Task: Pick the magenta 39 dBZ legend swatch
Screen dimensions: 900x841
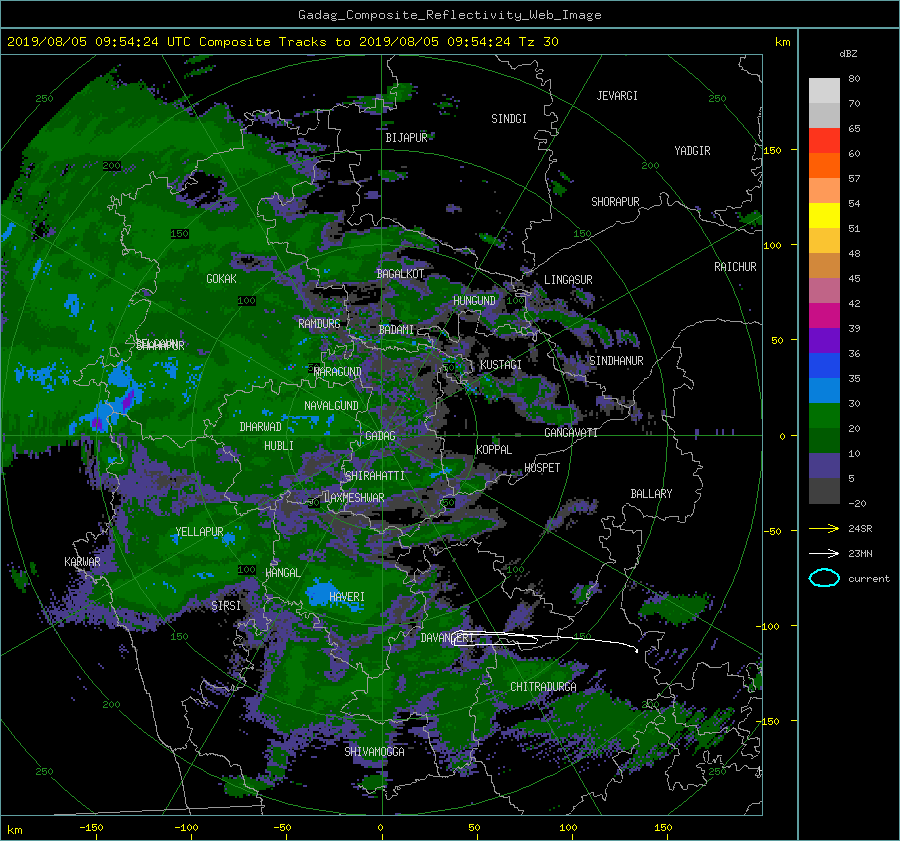Action: click(824, 316)
